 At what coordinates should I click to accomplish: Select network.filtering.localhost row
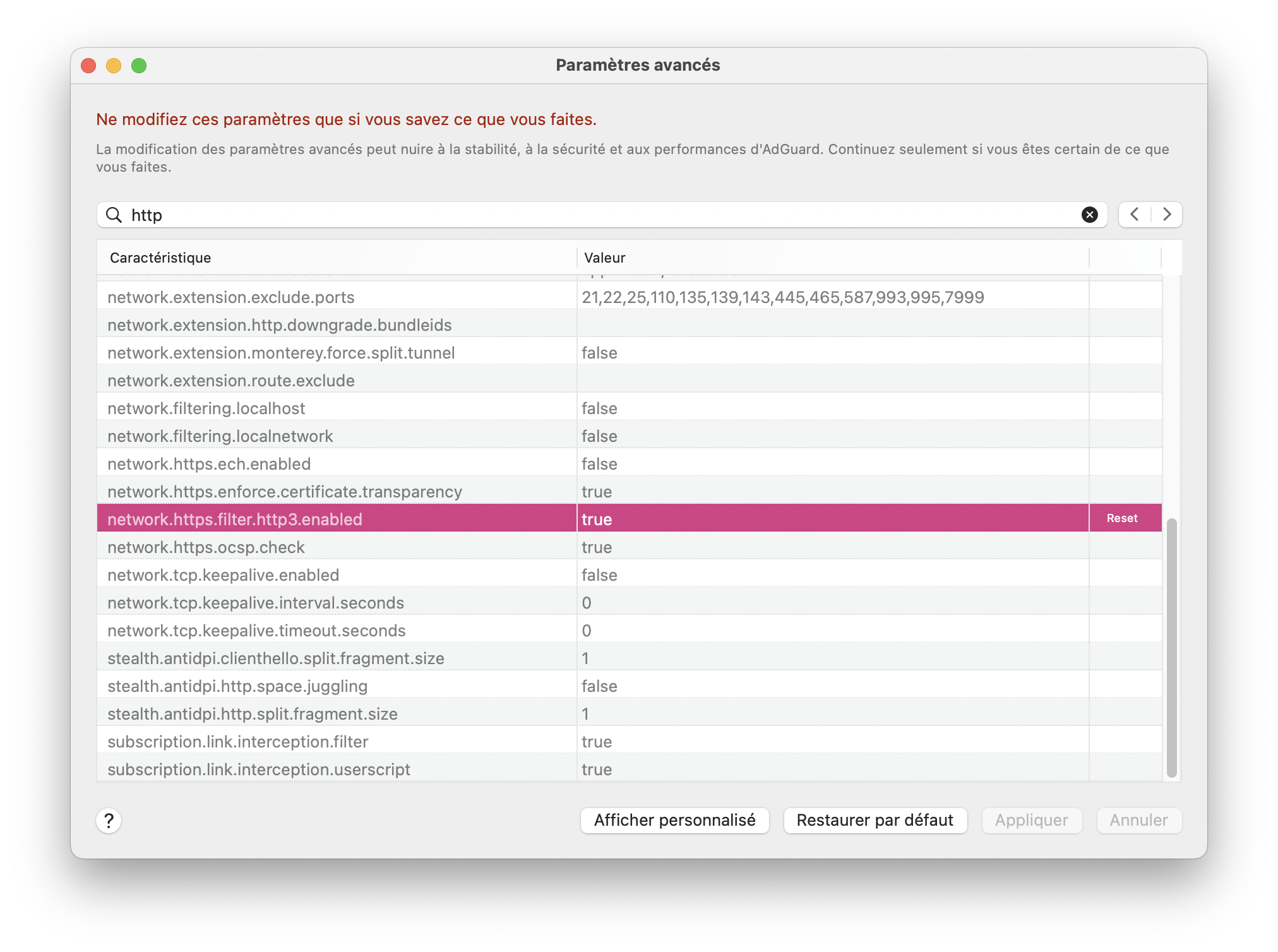tap(630, 408)
